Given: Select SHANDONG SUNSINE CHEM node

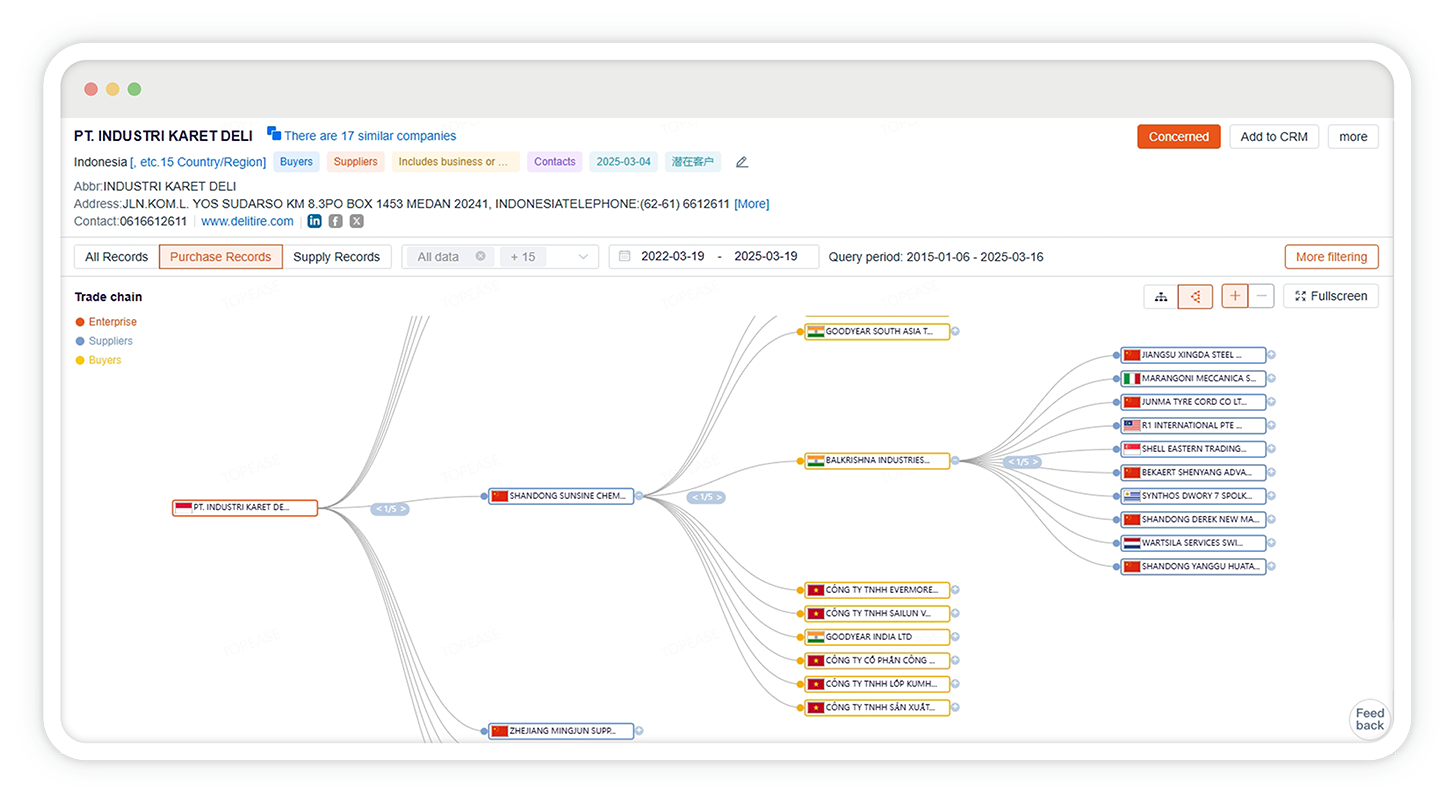Looking at the screenshot, I should point(561,496).
